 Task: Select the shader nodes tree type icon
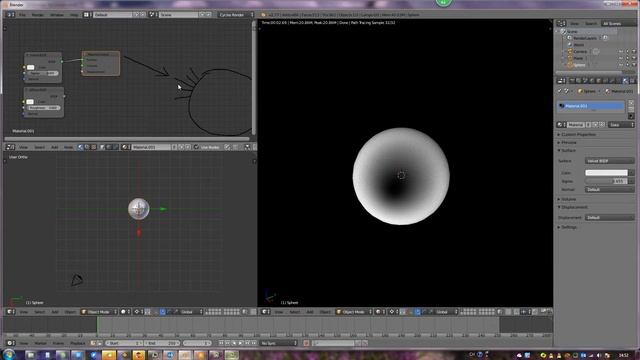click(x=80, y=147)
